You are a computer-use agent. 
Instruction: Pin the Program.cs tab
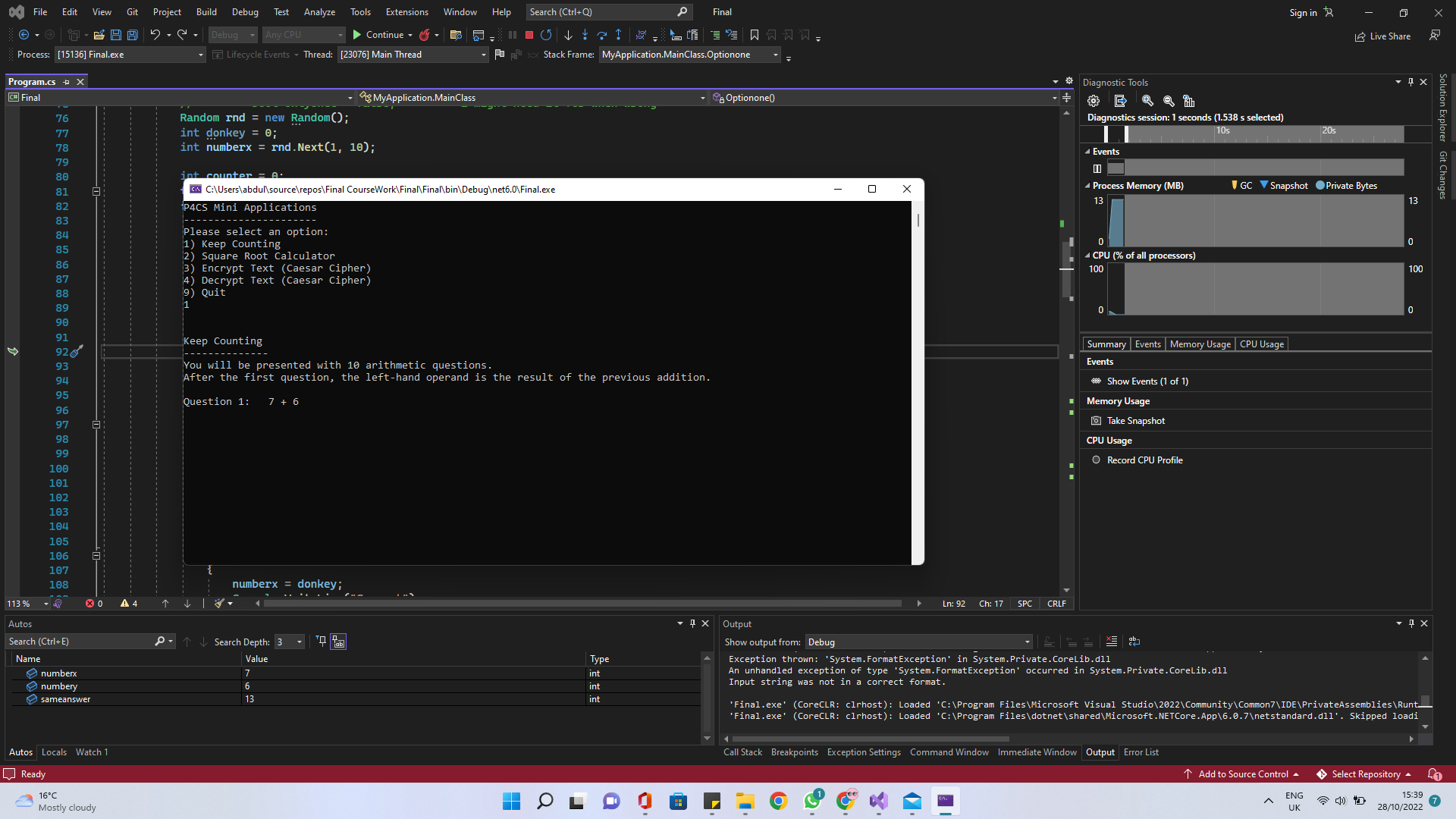click(x=67, y=82)
